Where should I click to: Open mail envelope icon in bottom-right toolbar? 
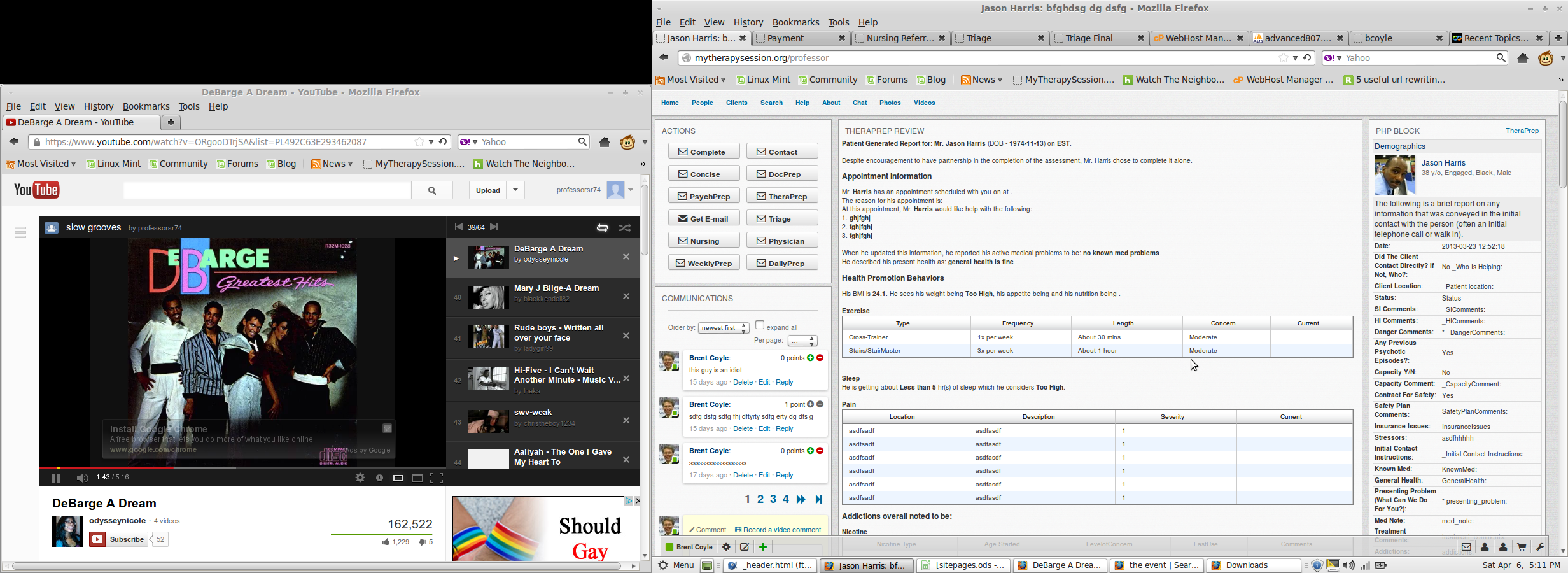pyautogui.click(x=1466, y=547)
